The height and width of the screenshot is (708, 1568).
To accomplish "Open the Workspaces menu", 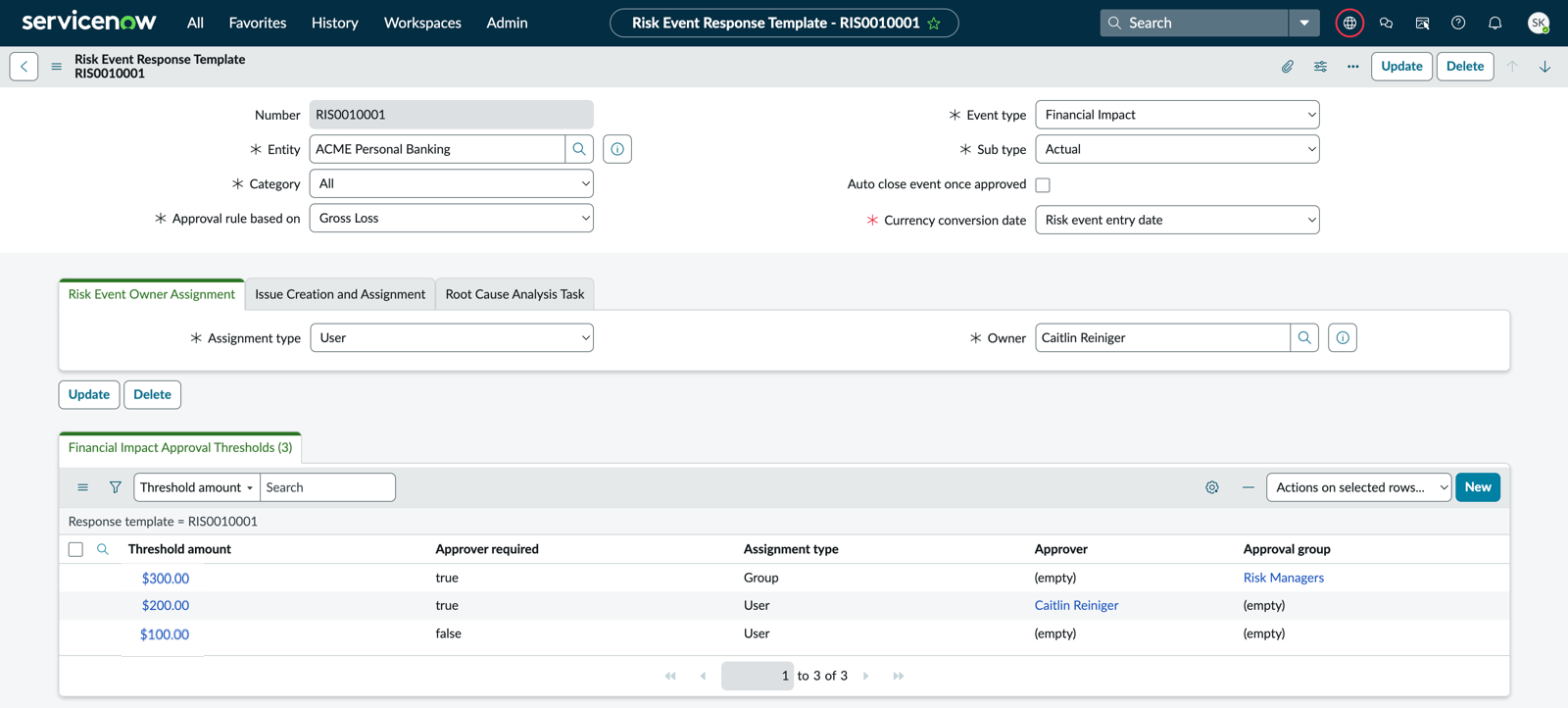I will pos(422,23).
